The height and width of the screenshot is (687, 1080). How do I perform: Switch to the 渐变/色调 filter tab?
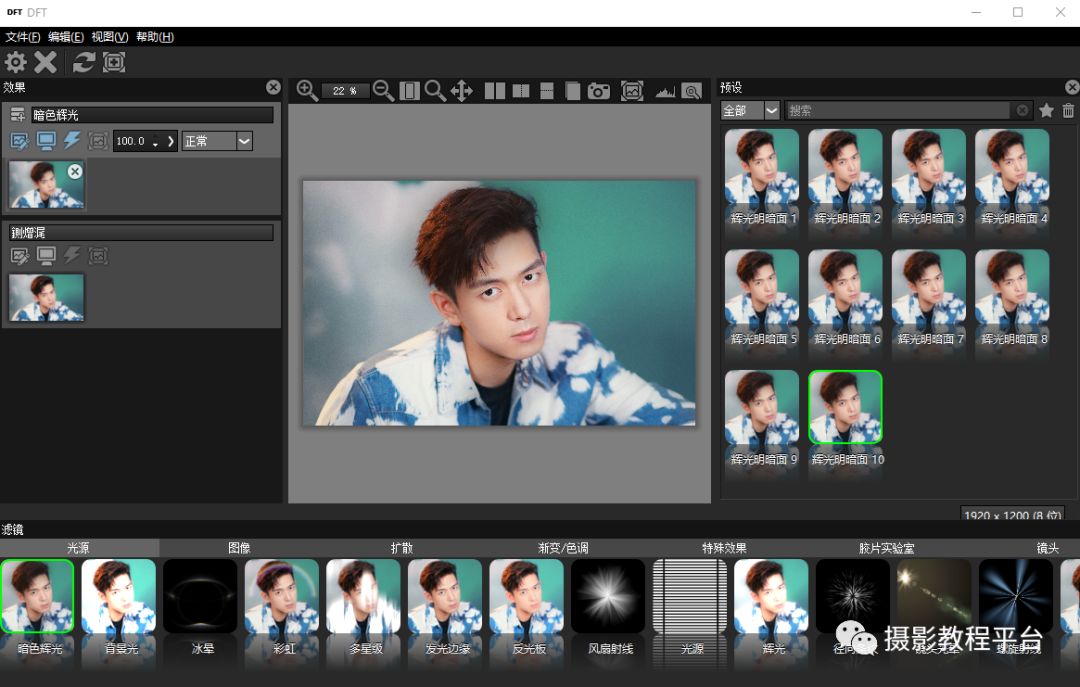click(x=563, y=548)
